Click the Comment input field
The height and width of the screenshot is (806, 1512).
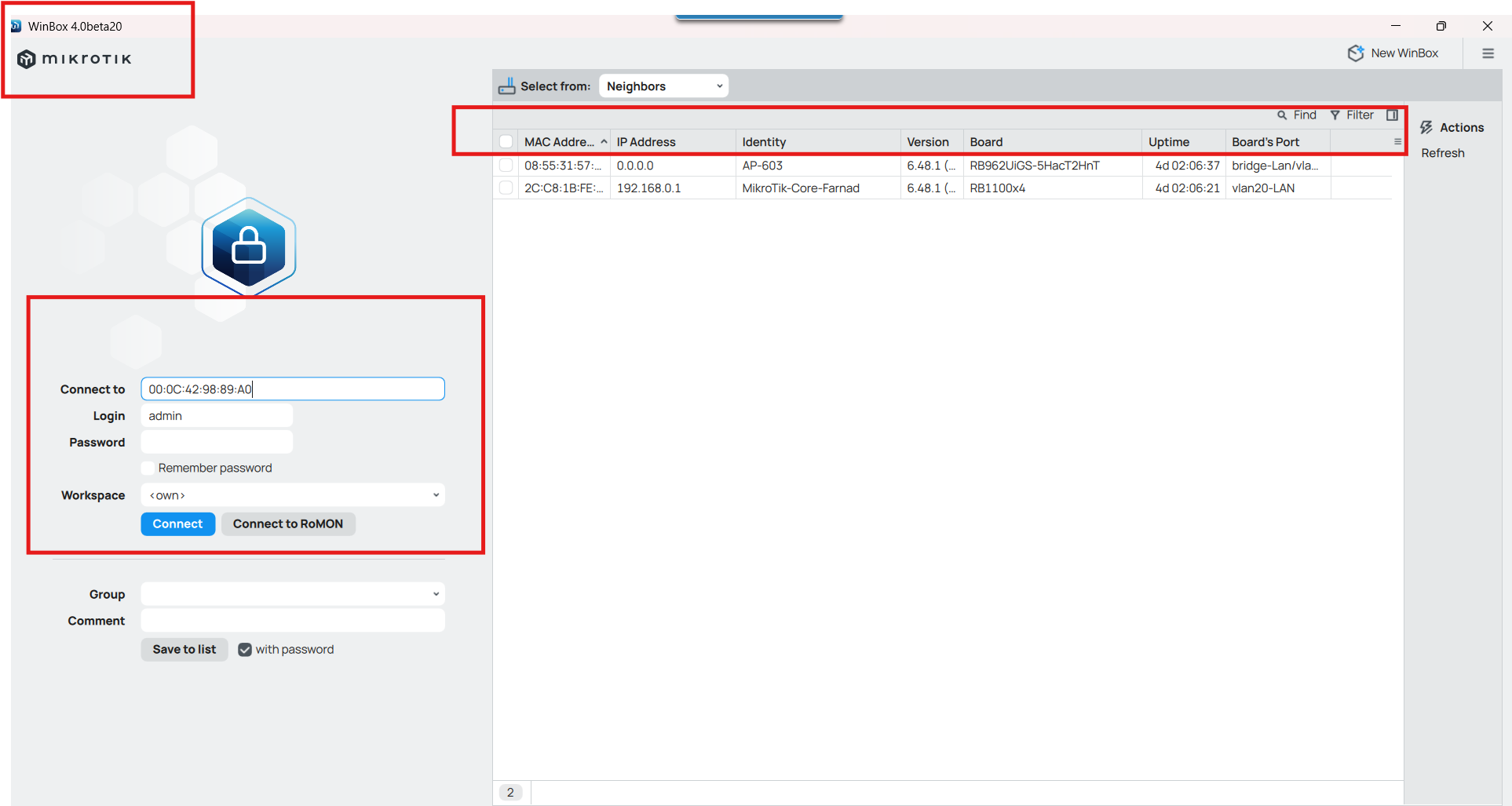(293, 621)
